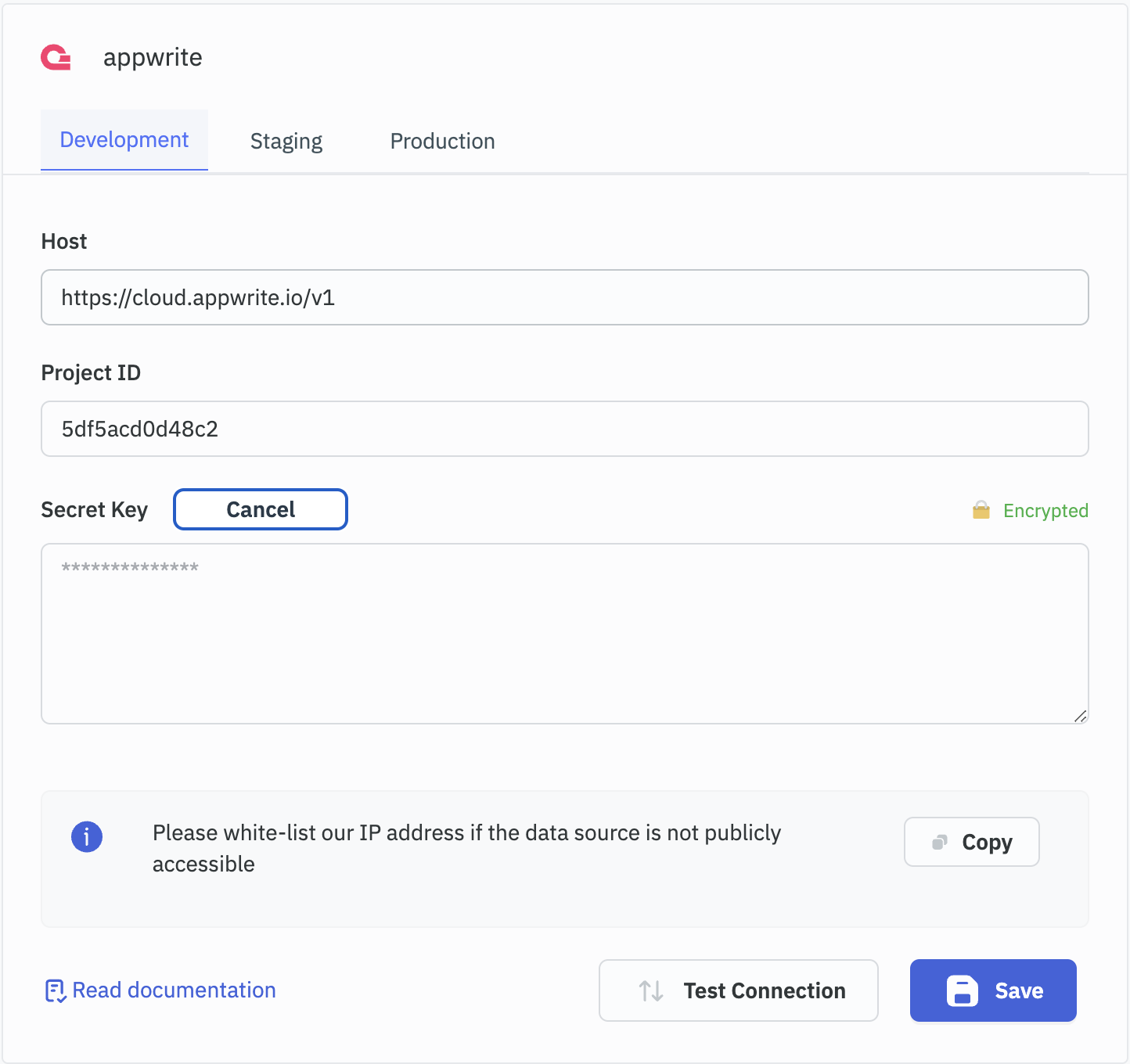The width and height of the screenshot is (1130, 1064).
Task: Click the appwrite logo icon
Action: pyautogui.click(x=56, y=58)
